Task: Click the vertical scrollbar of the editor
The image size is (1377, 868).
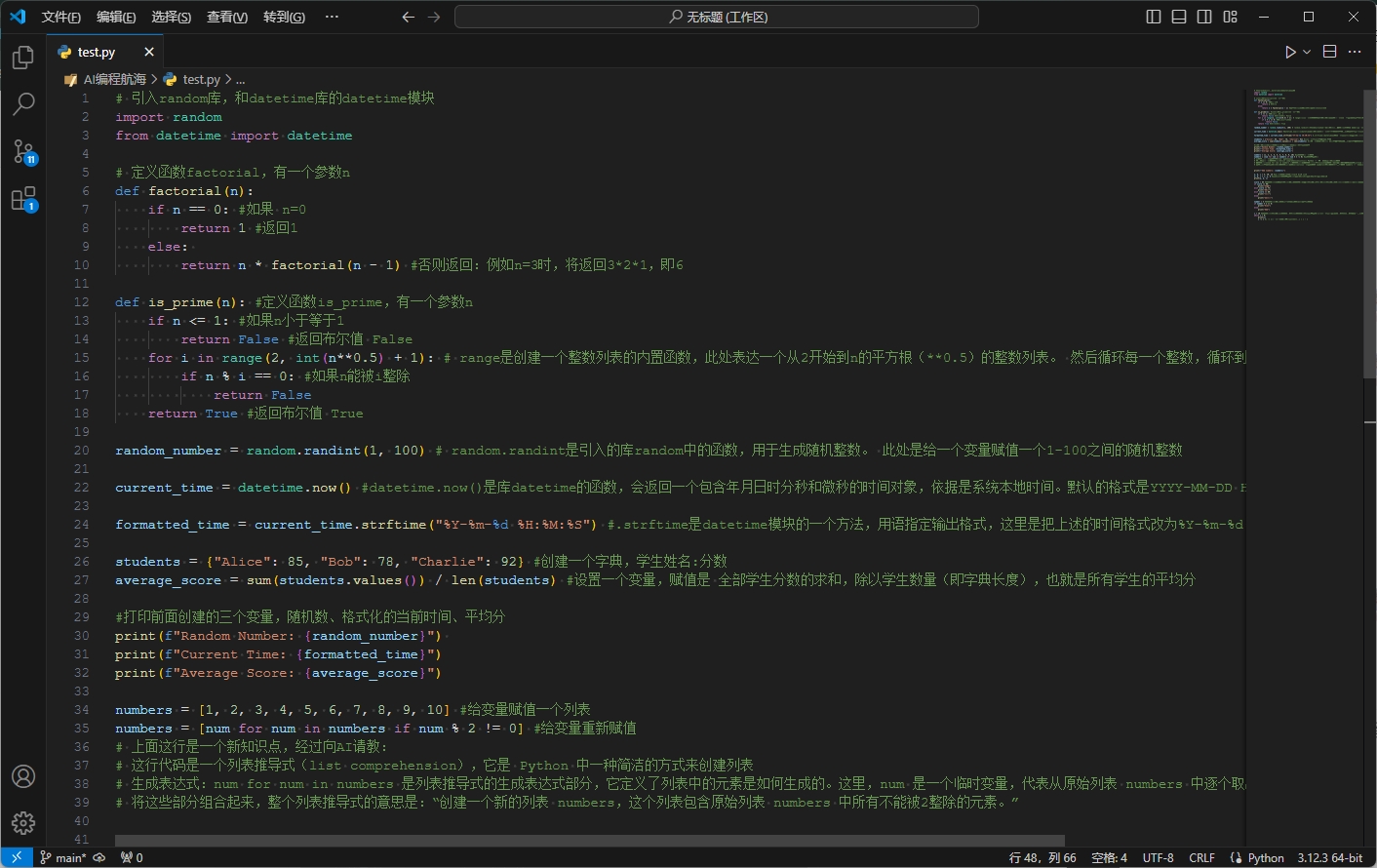Action: [1369, 234]
